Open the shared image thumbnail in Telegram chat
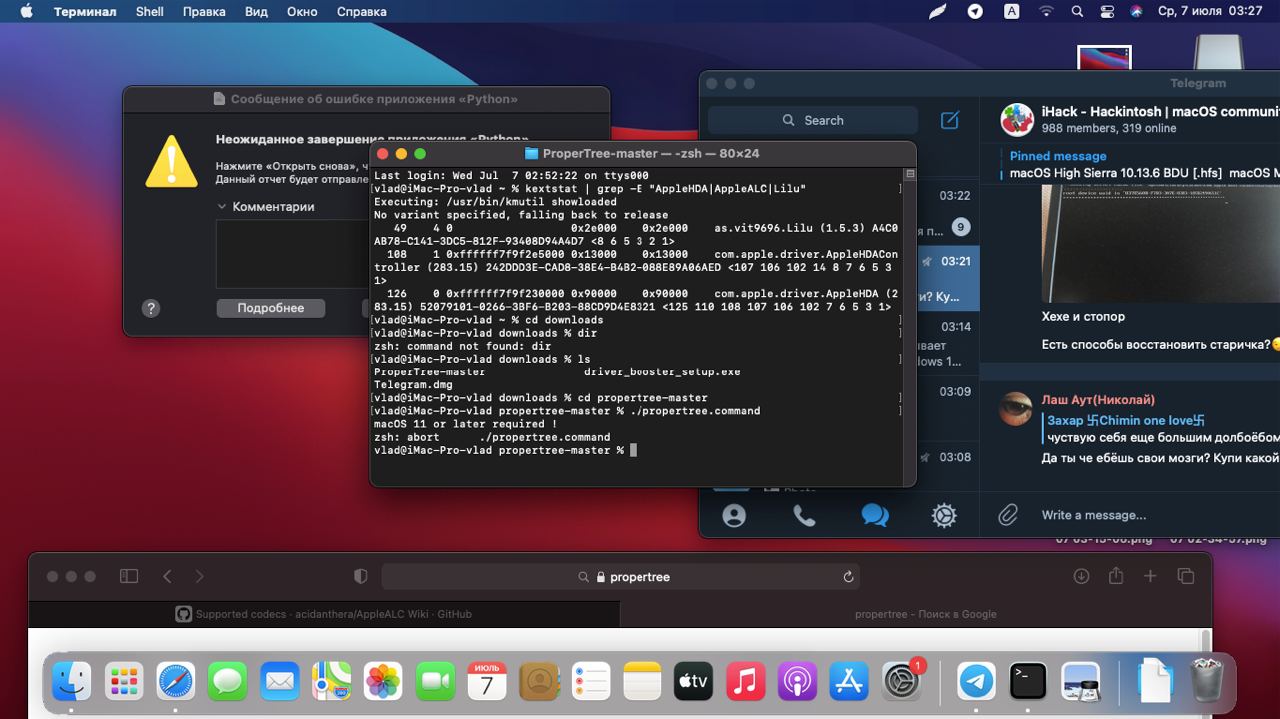The image size is (1280, 719). [x=1161, y=243]
